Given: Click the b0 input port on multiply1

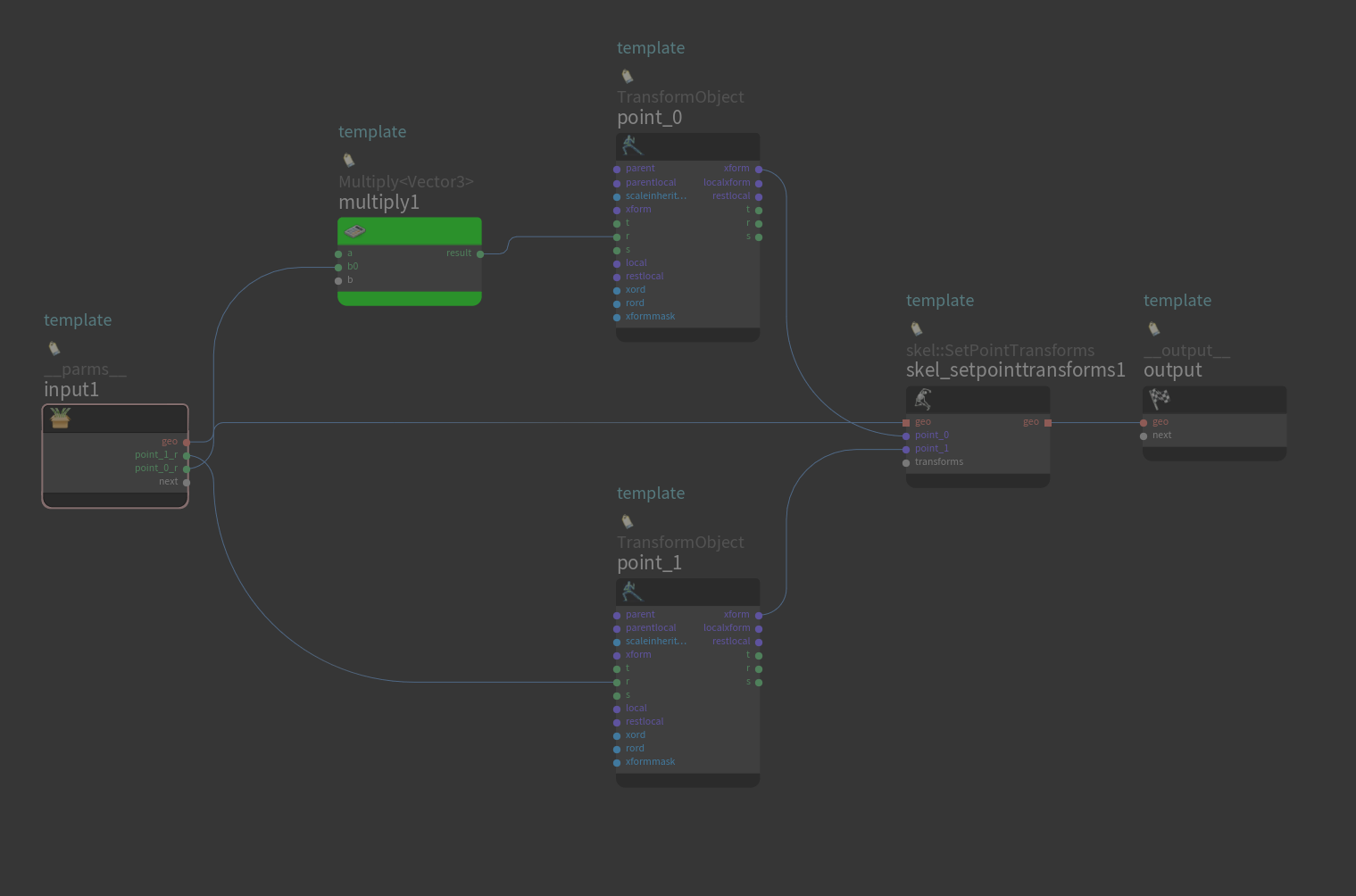Looking at the screenshot, I should (338, 267).
